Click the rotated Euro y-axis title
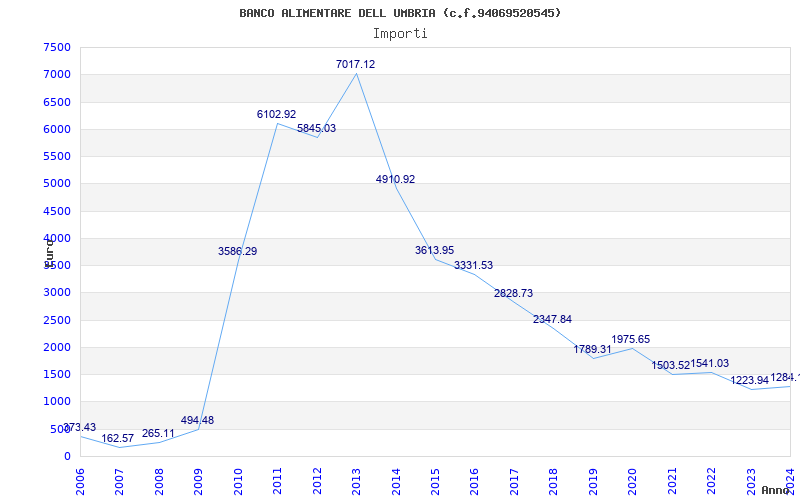 click(49, 253)
